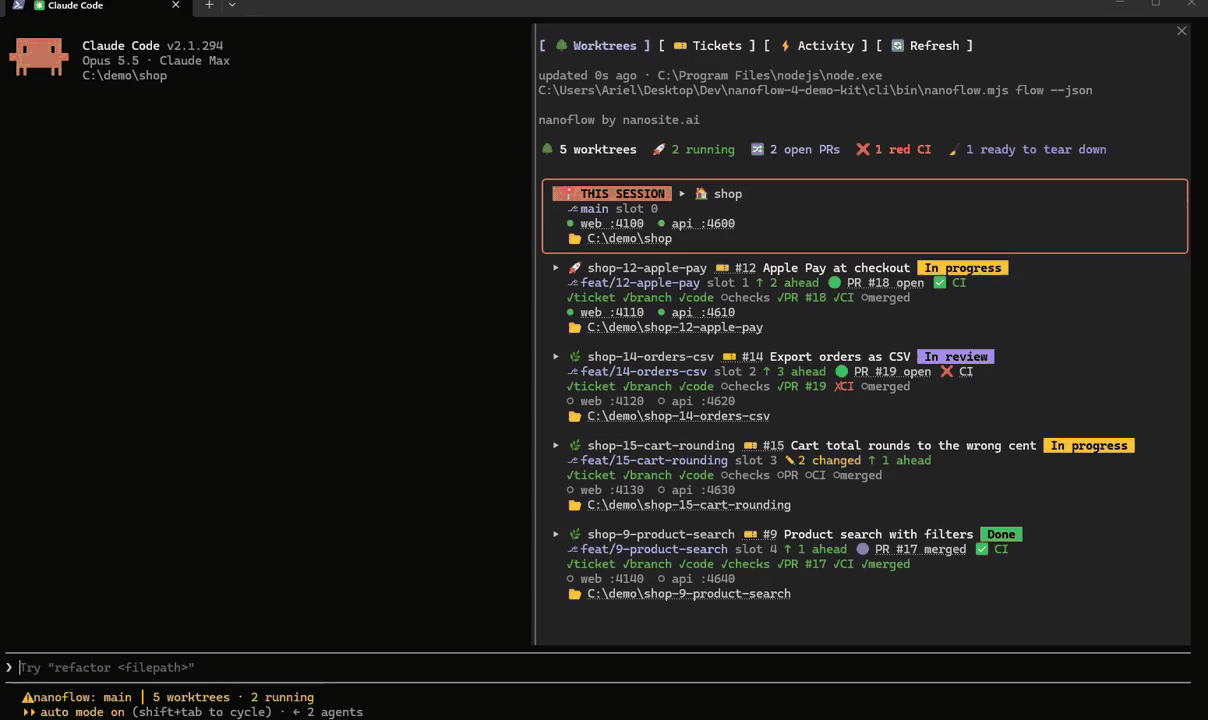The width and height of the screenshot is (1208, 720).
Task: Click the shuffle icon beside 2 open PRs
Action: pyautogui.click(x=757, y=150)
